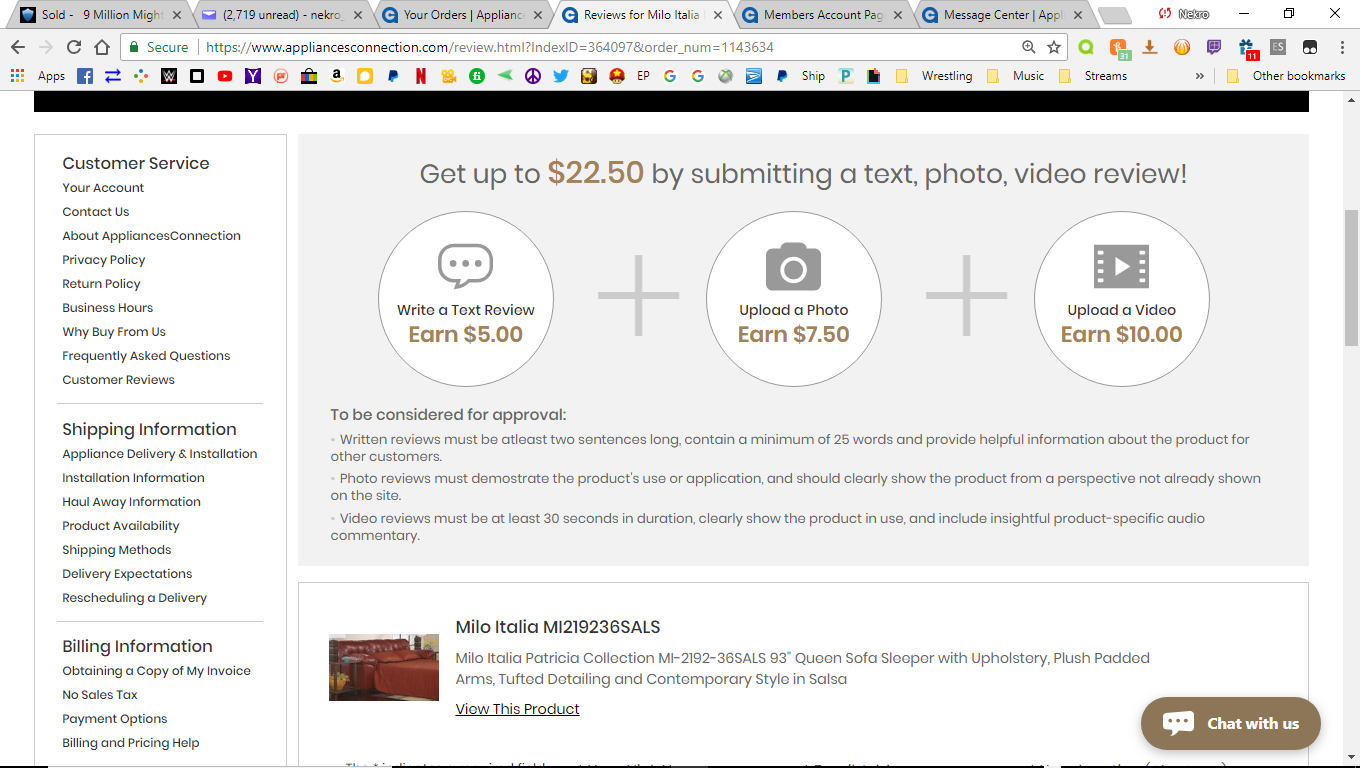Open the View This Product link

(x=517, y=709)
